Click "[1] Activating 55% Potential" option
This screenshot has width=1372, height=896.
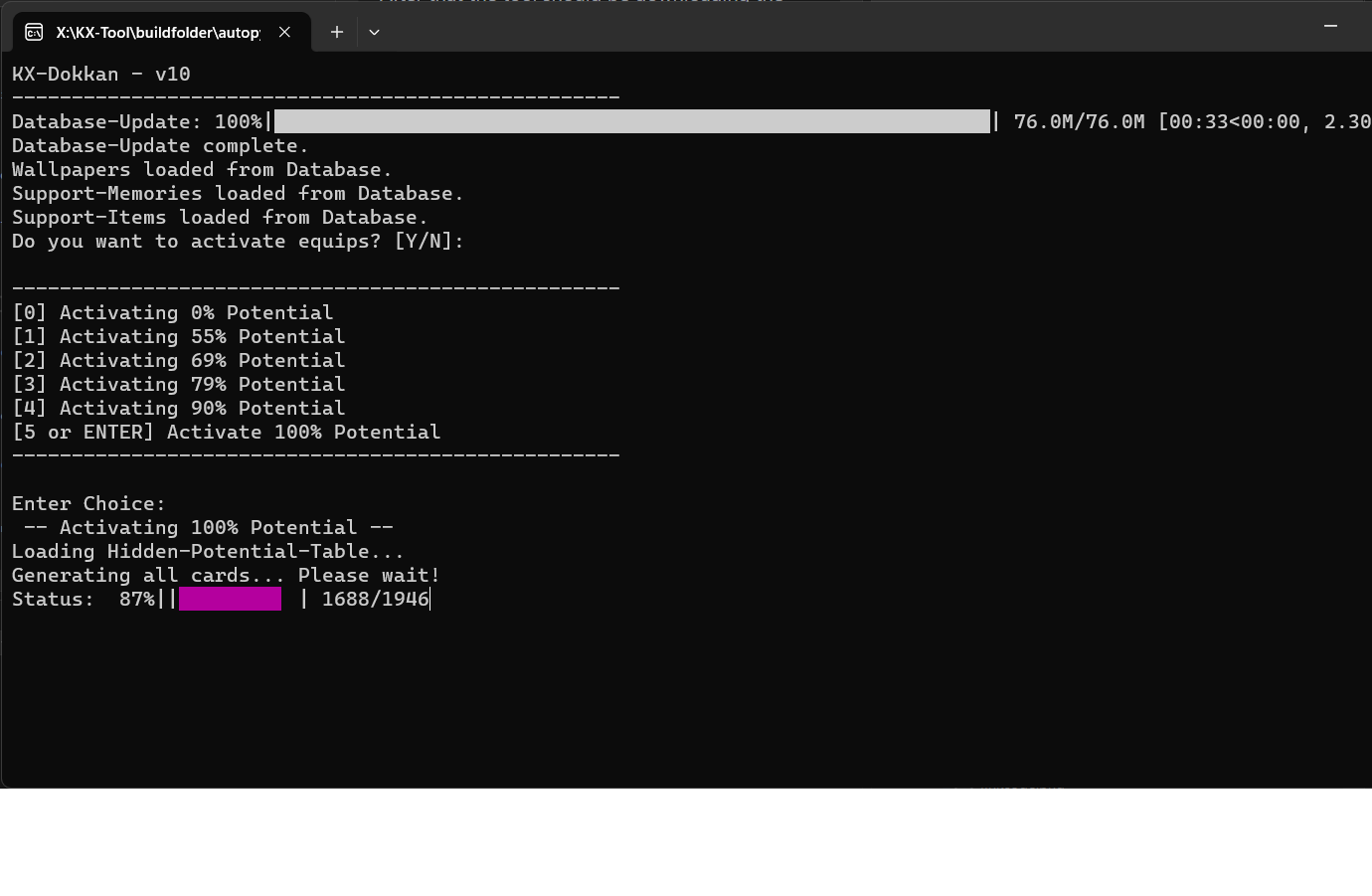(178, 336)
